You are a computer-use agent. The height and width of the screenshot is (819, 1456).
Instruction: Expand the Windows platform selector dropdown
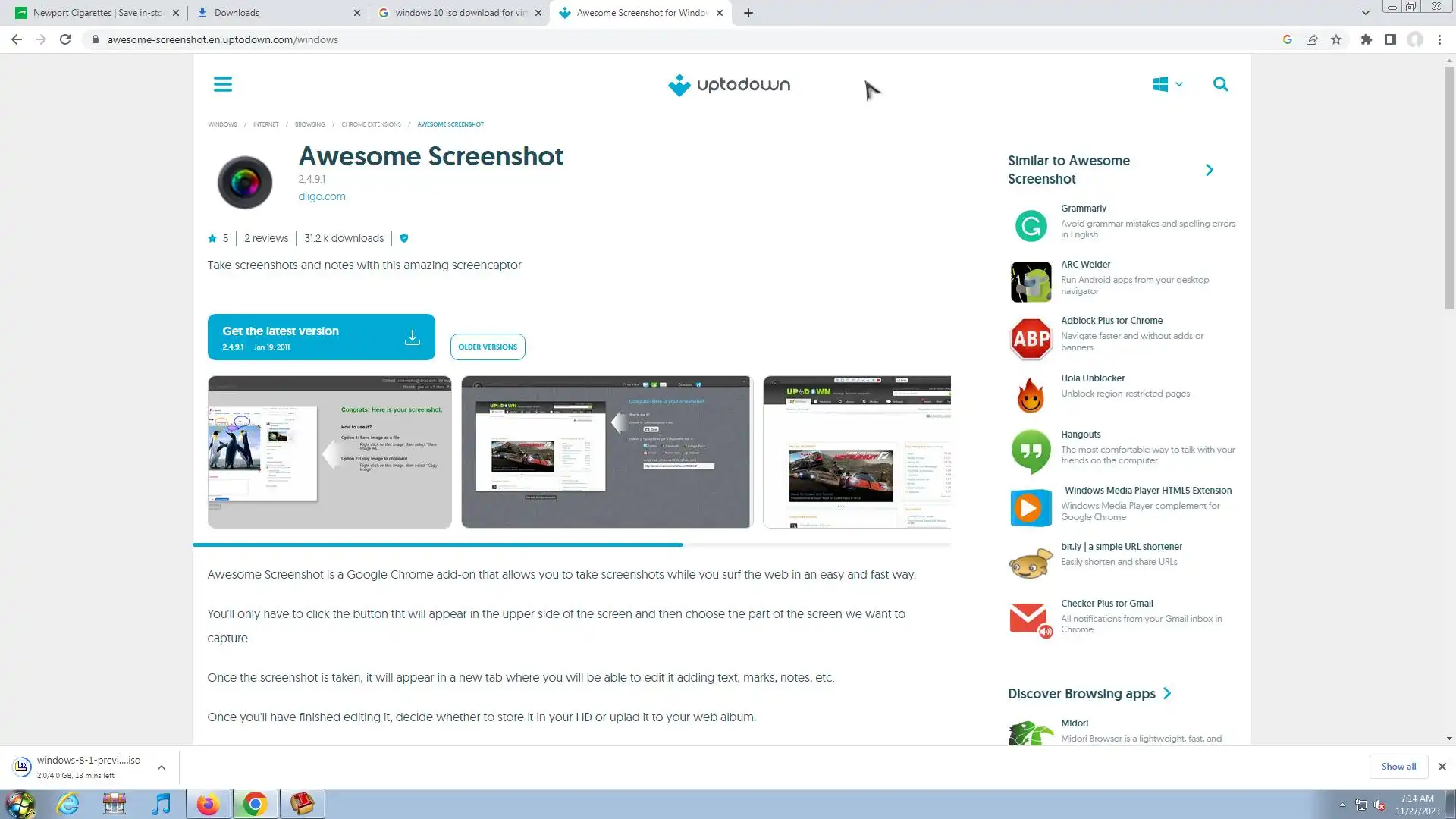point(1167,84)
